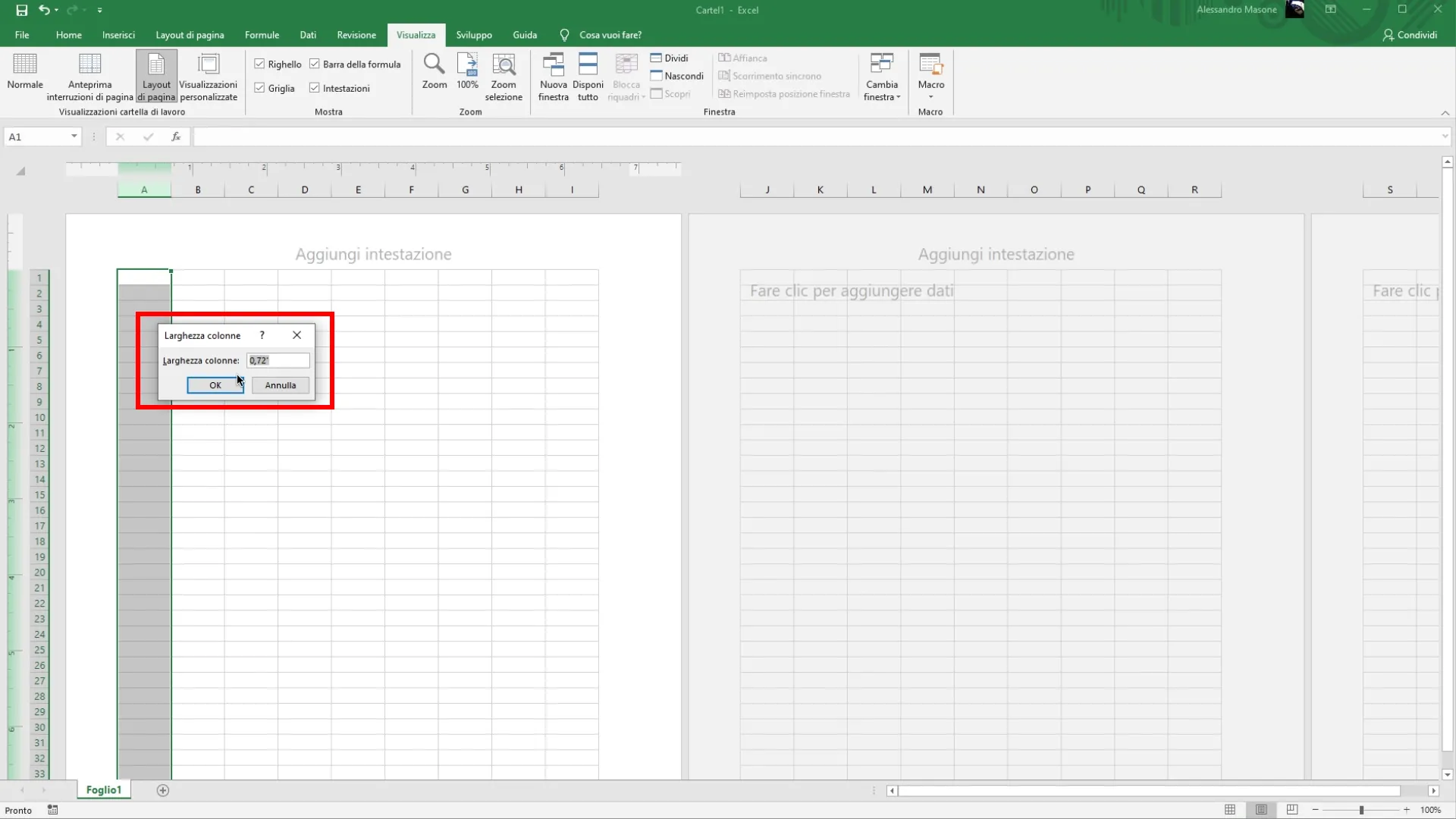Click Annulla in the dialog
Viewport: 1456px width, 819px height.
point(280,385)
